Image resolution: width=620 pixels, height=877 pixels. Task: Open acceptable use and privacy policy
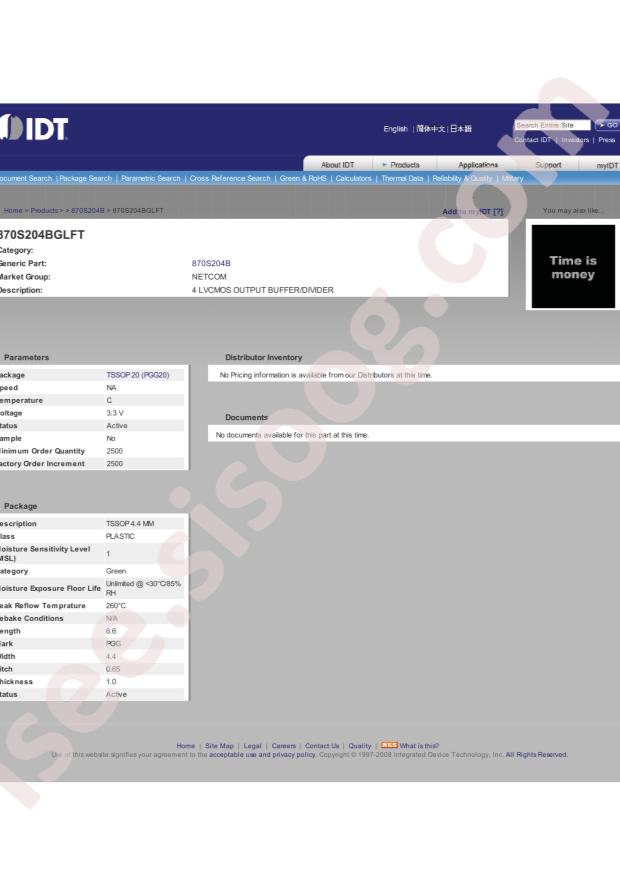(x=262, y=755)
